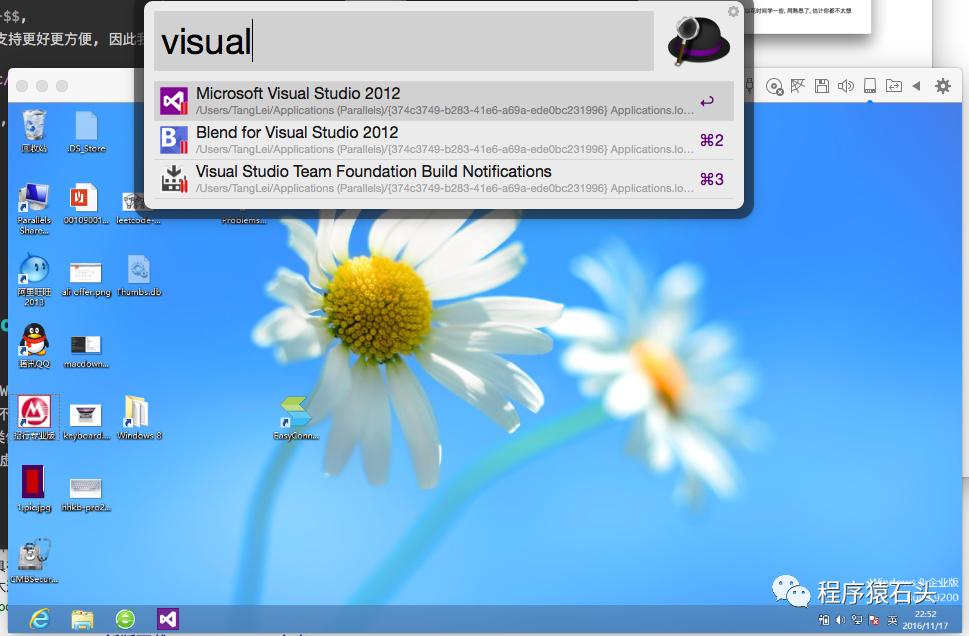Collapse Parallels toolbar with left arrow
Viewport: 969px width, 636px height.
tap(916, 86)
